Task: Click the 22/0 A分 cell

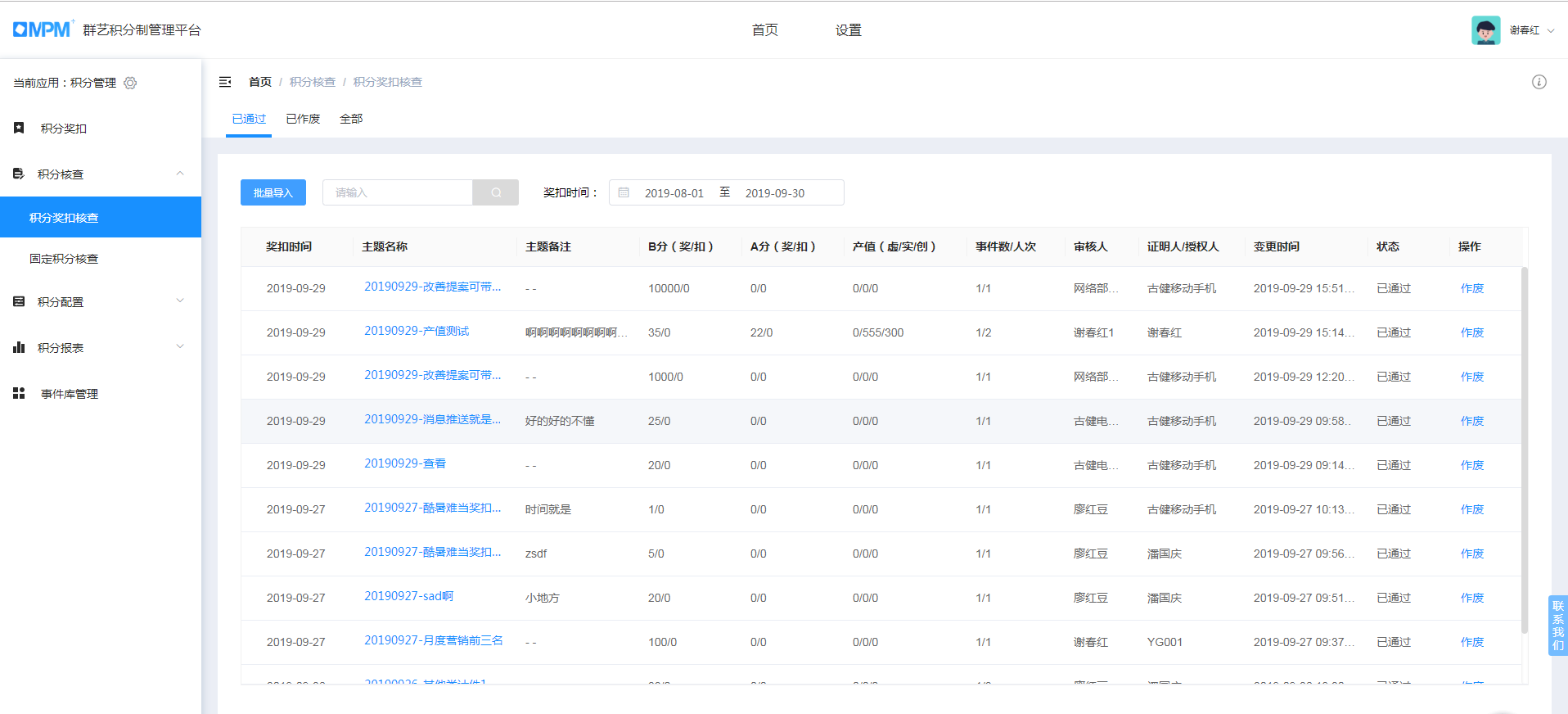Action: click(761, 332)
